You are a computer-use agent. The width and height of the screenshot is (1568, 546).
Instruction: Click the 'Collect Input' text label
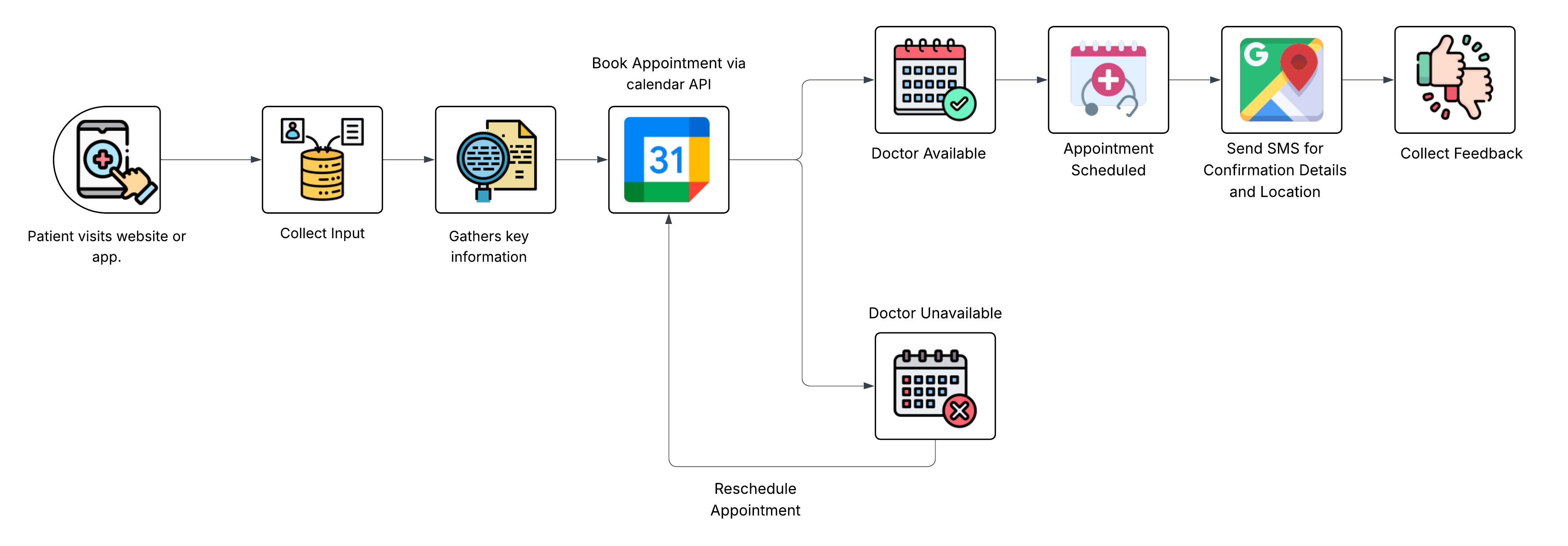(x=322, y=234)
